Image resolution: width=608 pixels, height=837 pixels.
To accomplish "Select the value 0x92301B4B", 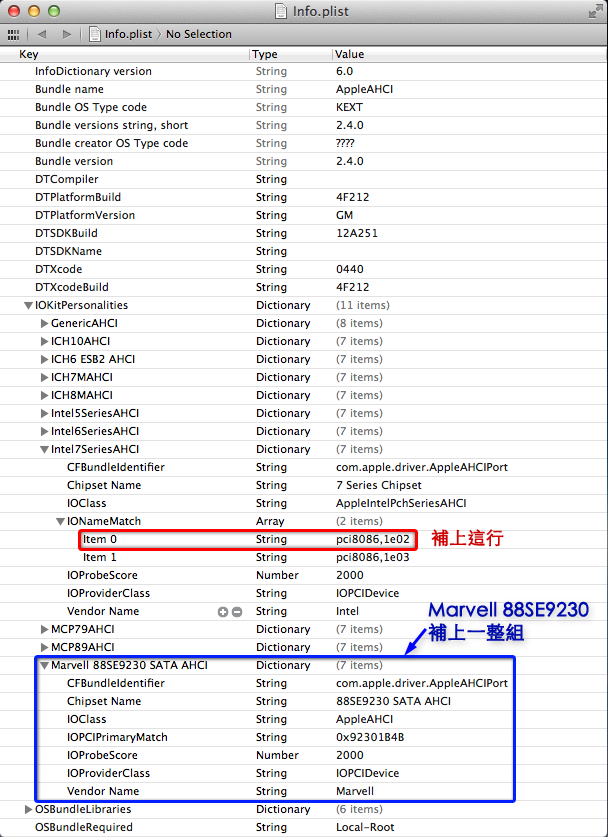I will coord(370,738).
